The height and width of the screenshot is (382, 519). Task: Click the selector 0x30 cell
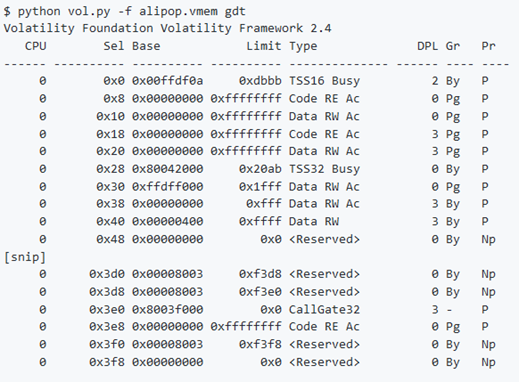pos(110,187)
